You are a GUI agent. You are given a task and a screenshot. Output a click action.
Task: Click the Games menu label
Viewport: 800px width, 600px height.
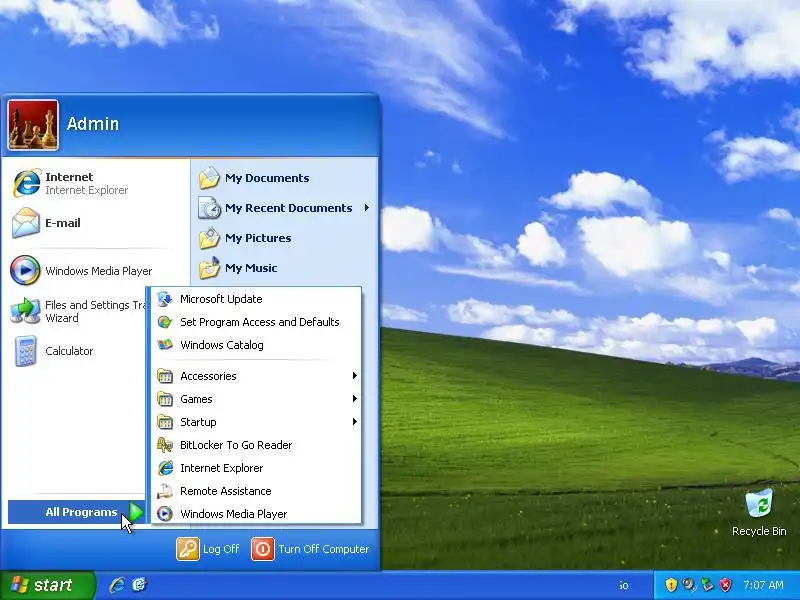click(196, 399)
